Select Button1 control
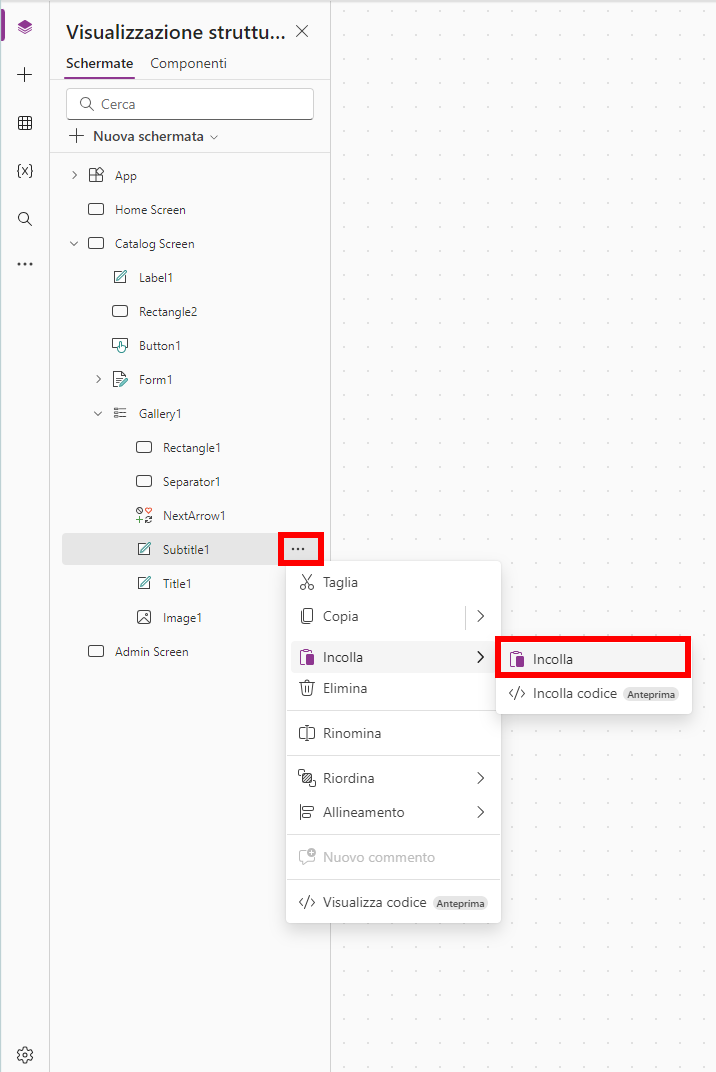The image size is (716, 1072). coord(160,346)
